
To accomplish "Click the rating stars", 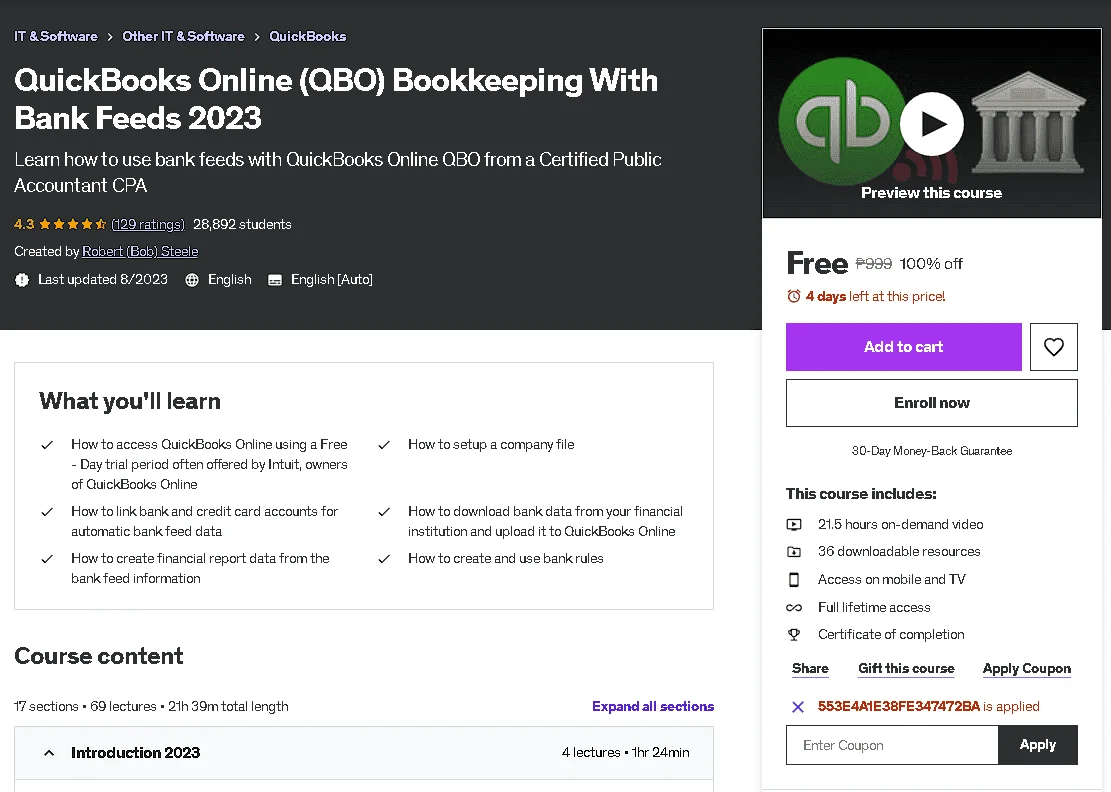I will coord(72,225).
